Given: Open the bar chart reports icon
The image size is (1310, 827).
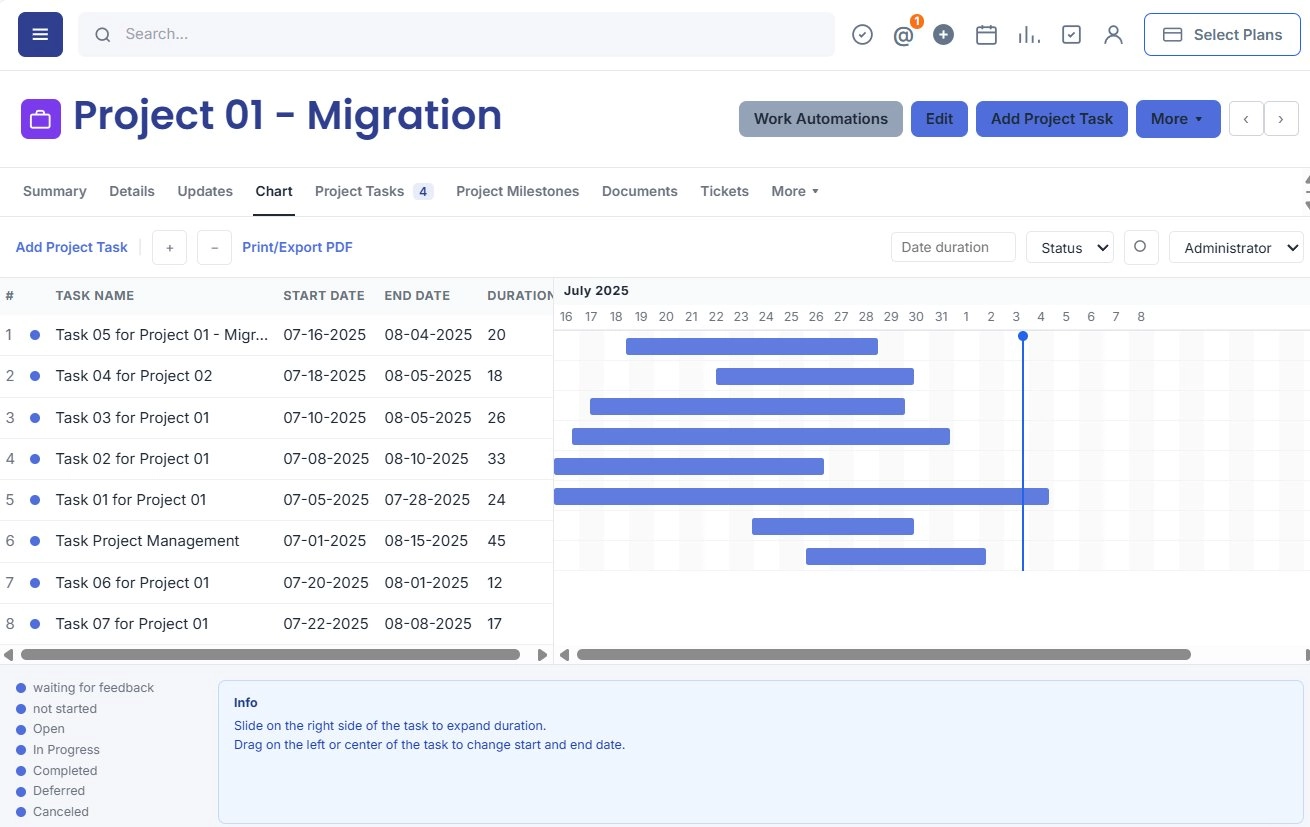Looking at the screenshot, I should coord(1028,35).
